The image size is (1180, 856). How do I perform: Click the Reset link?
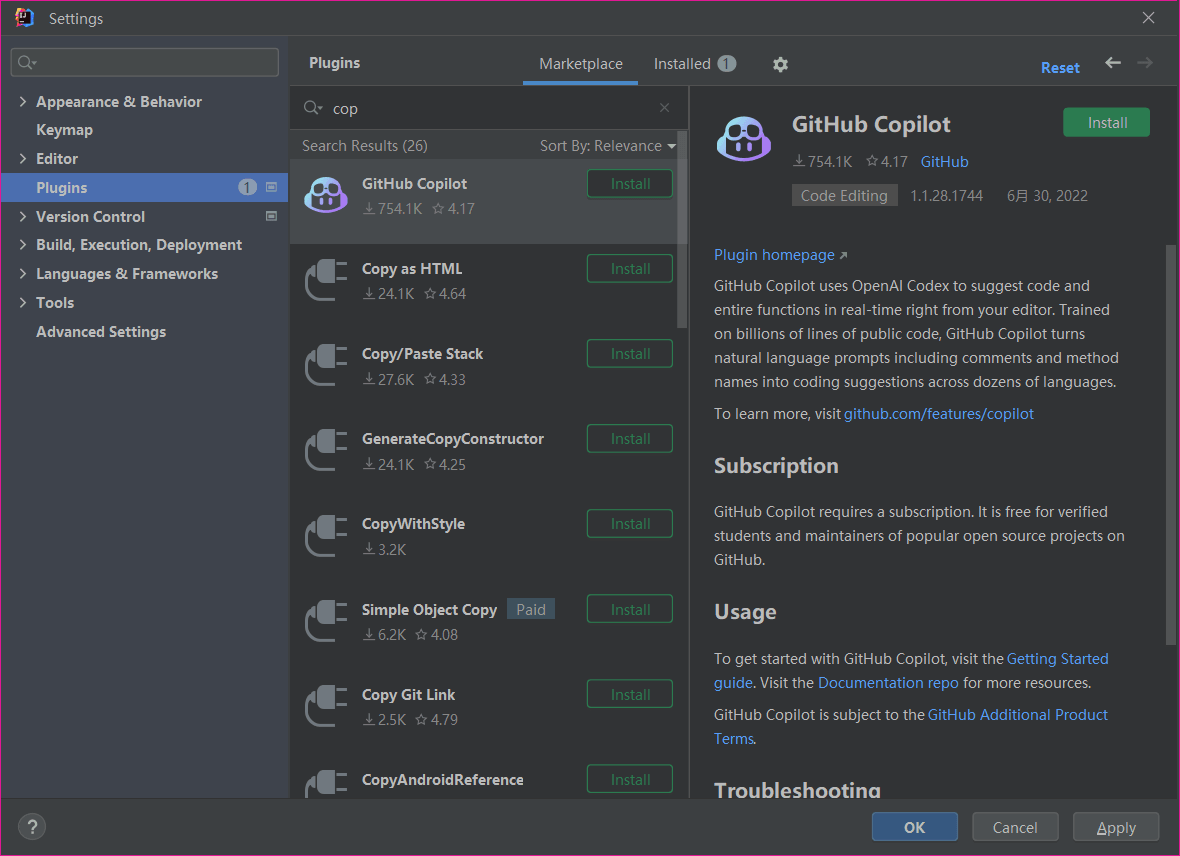tap(1060, 68)
